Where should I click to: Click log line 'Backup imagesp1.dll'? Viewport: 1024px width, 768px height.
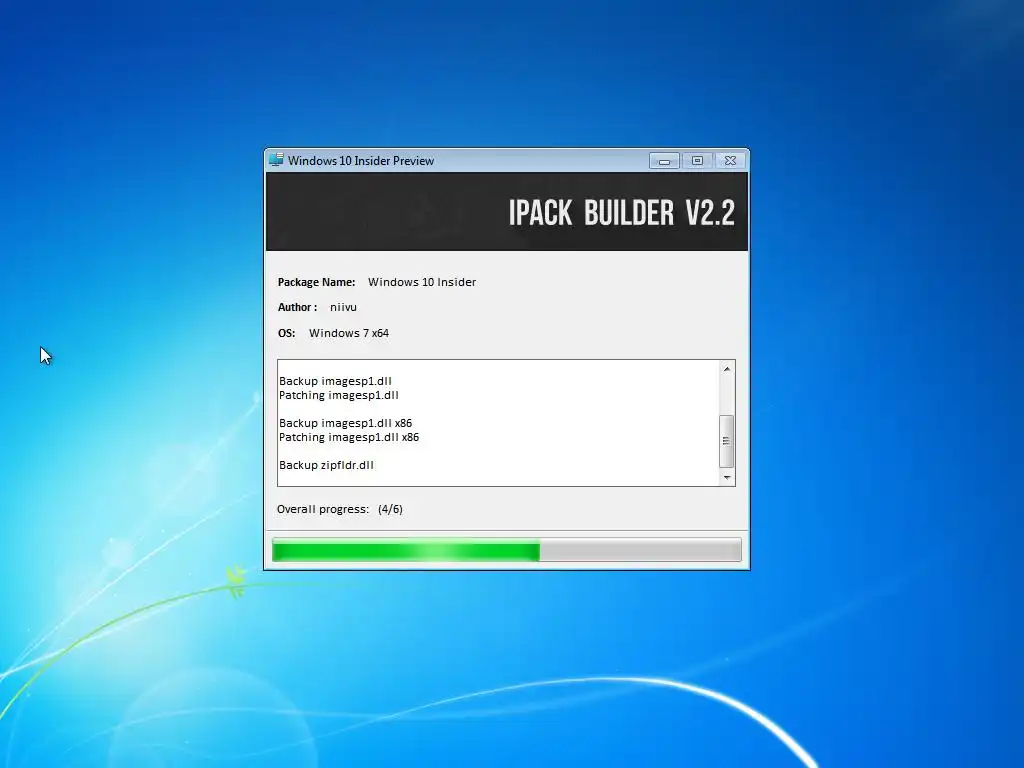pyautogui.click(x=335, y=381)
